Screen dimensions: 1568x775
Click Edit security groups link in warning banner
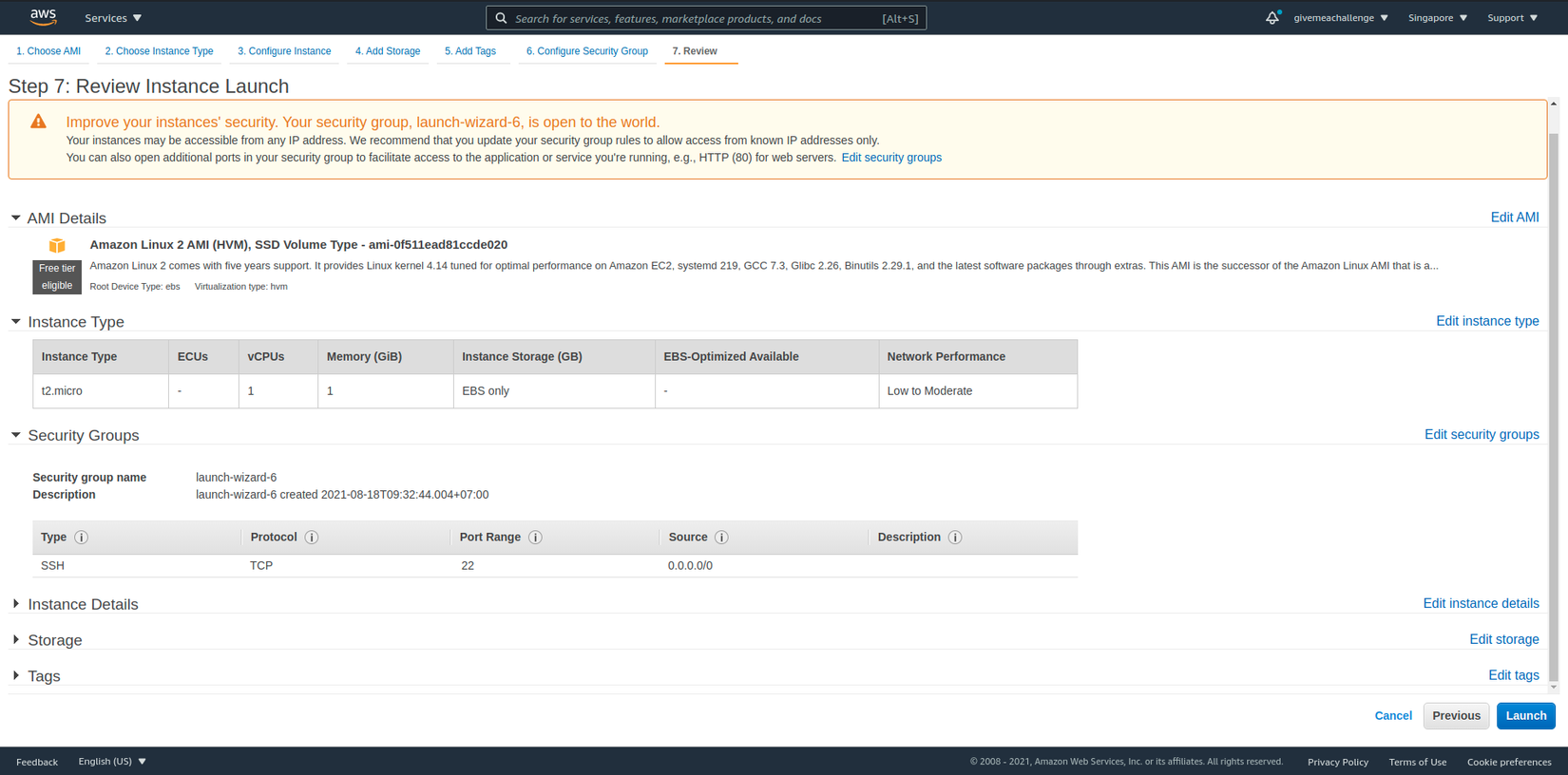pos(891,158)
